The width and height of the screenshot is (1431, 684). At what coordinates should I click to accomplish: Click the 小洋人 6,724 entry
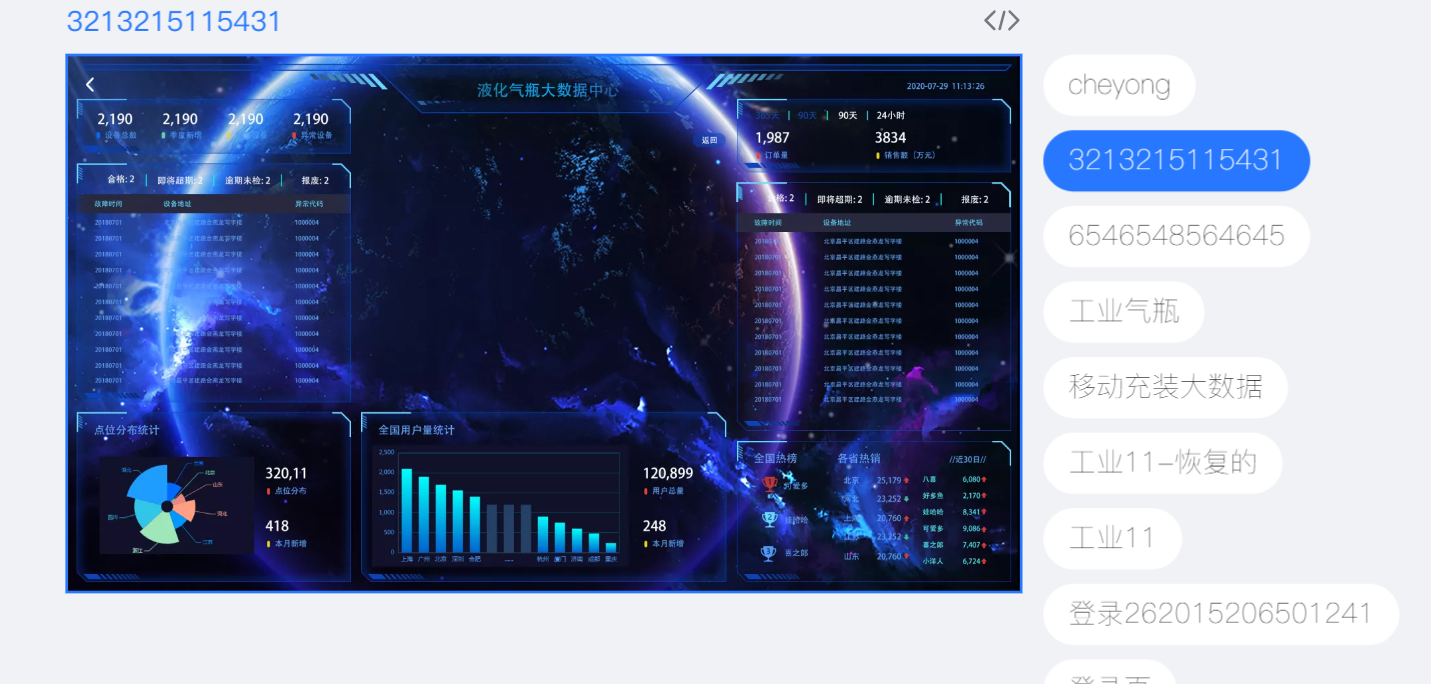coord(954,562)
